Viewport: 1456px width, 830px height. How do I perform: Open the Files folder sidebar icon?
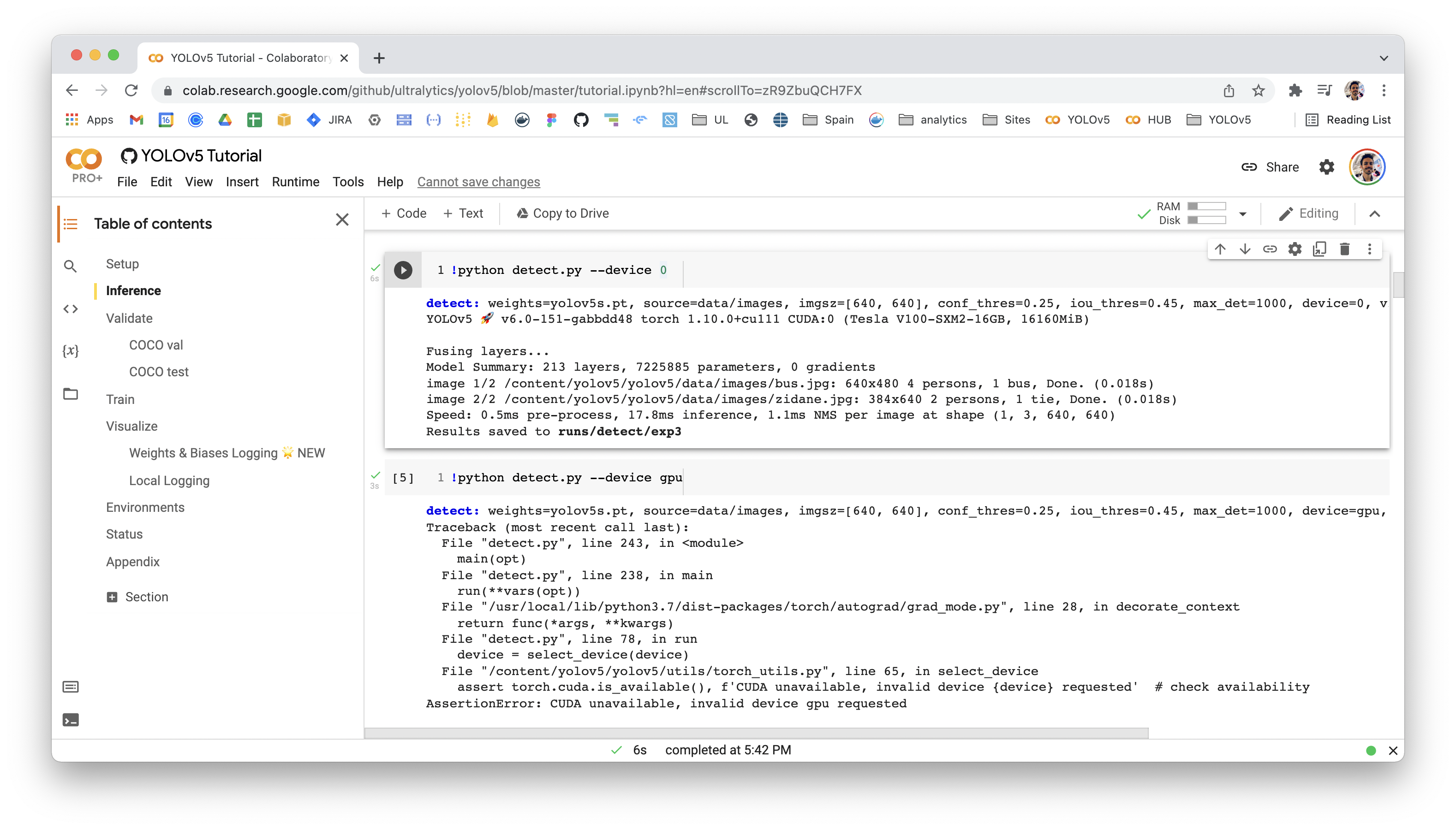[70, 393]
